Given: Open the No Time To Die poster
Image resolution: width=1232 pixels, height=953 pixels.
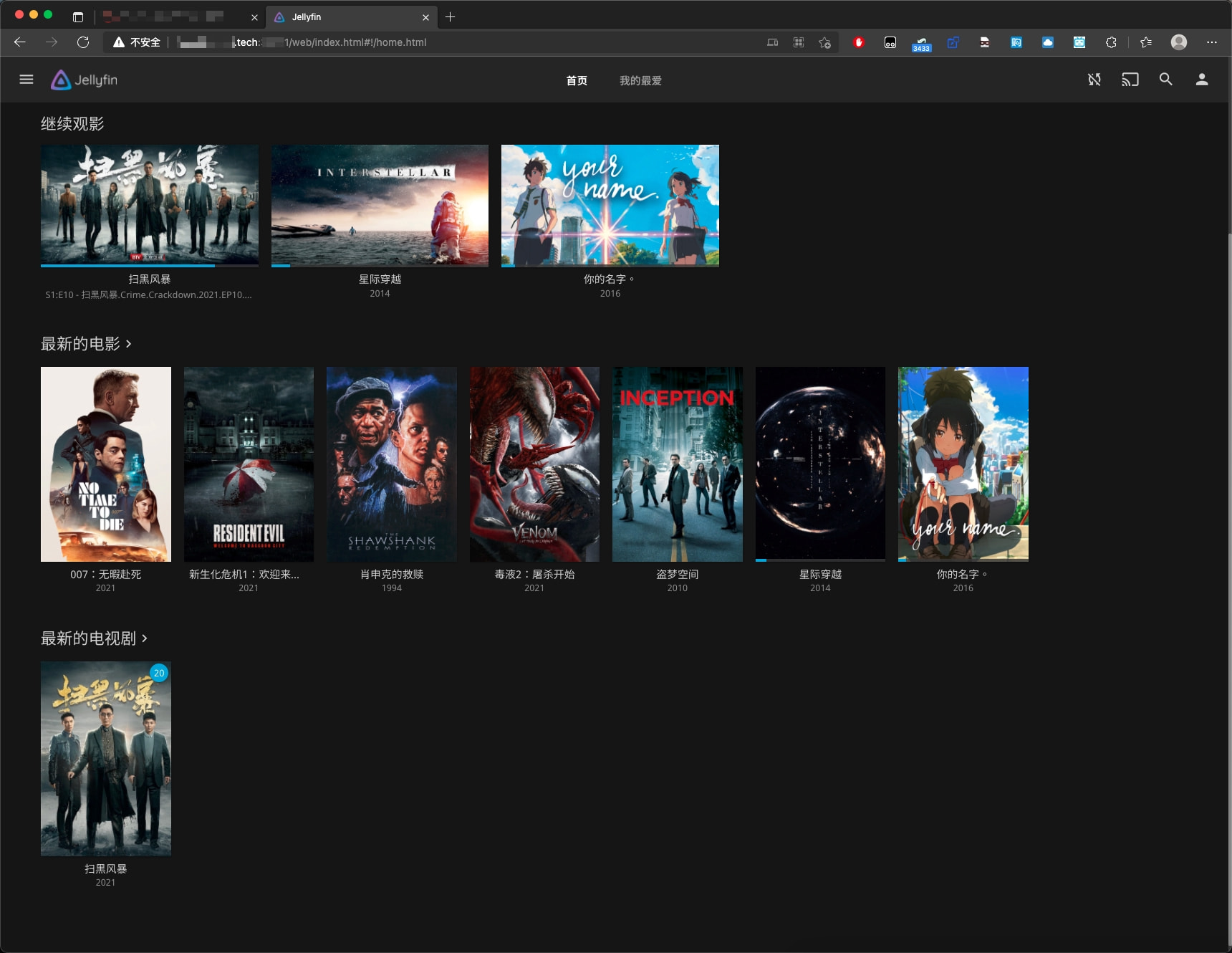Looking at the screenshot, I should click(x=106, y=464).
